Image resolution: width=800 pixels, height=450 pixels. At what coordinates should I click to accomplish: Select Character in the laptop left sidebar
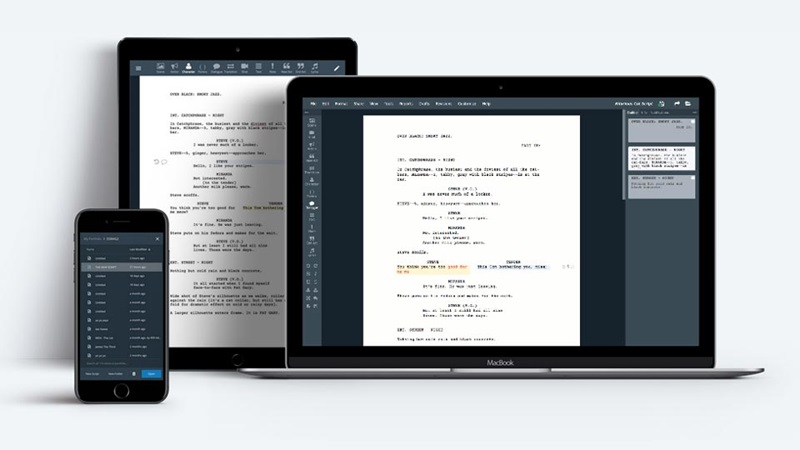312,181
